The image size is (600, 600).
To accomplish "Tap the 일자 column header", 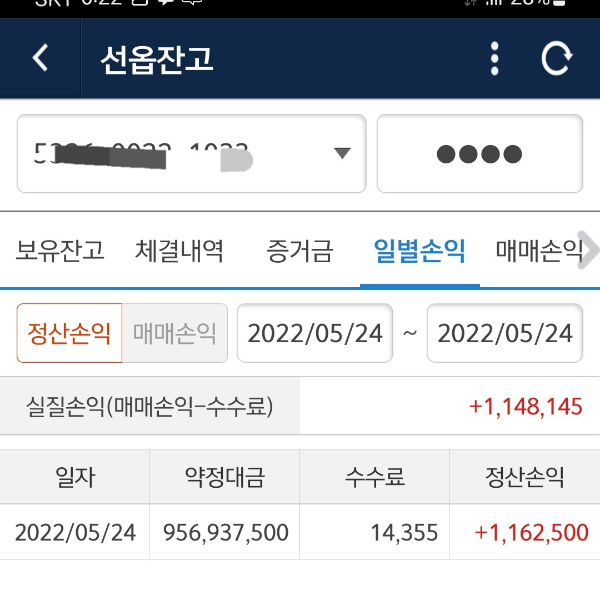I will coord(75,477).
